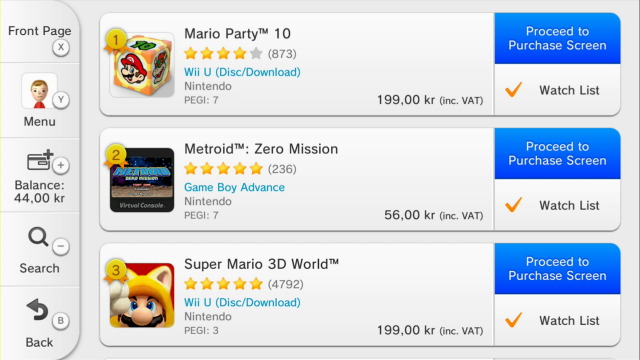Viewport: 640px width, 360px height.
Task: Toggle Watch List for Super Mario 3D World
Action: pyautogui.click(x=557, y=320)
